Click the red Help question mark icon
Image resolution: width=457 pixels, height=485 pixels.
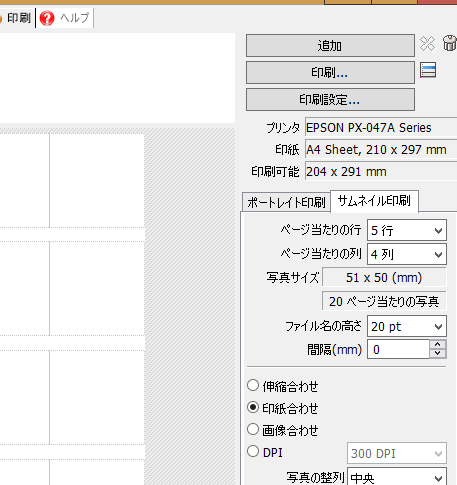[x=47, y=18]
